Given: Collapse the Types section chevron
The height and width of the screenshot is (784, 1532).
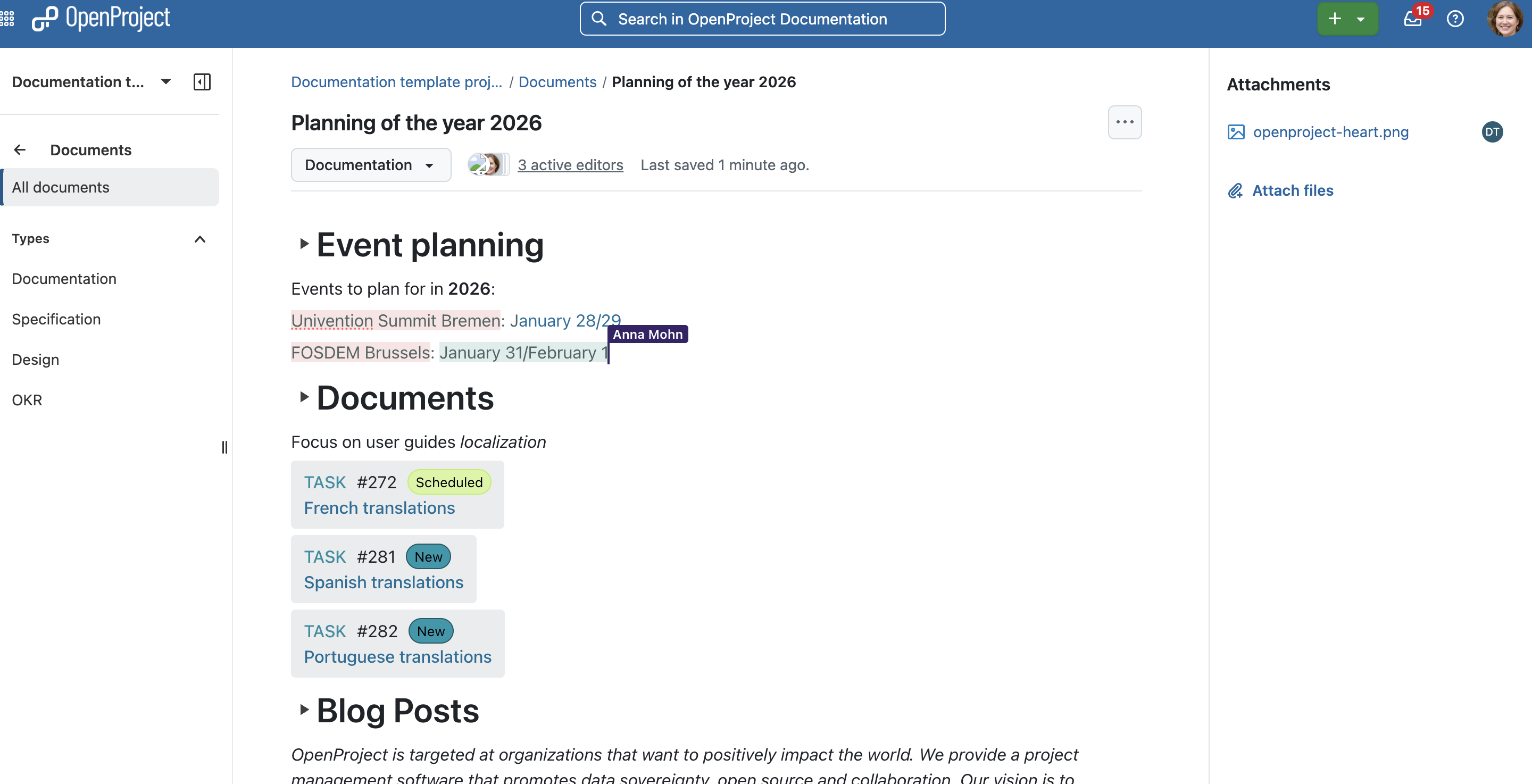Looking at the screenshot, I should (x=200, y=240).
